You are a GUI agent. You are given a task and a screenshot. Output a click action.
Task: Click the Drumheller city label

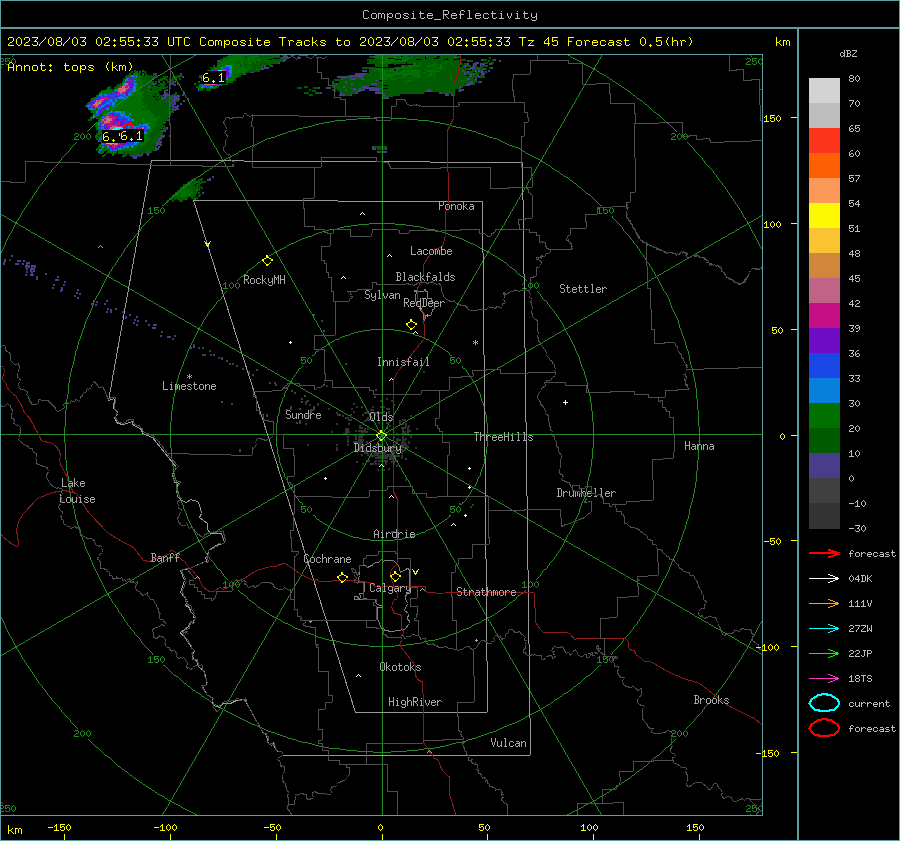[586, 493]
